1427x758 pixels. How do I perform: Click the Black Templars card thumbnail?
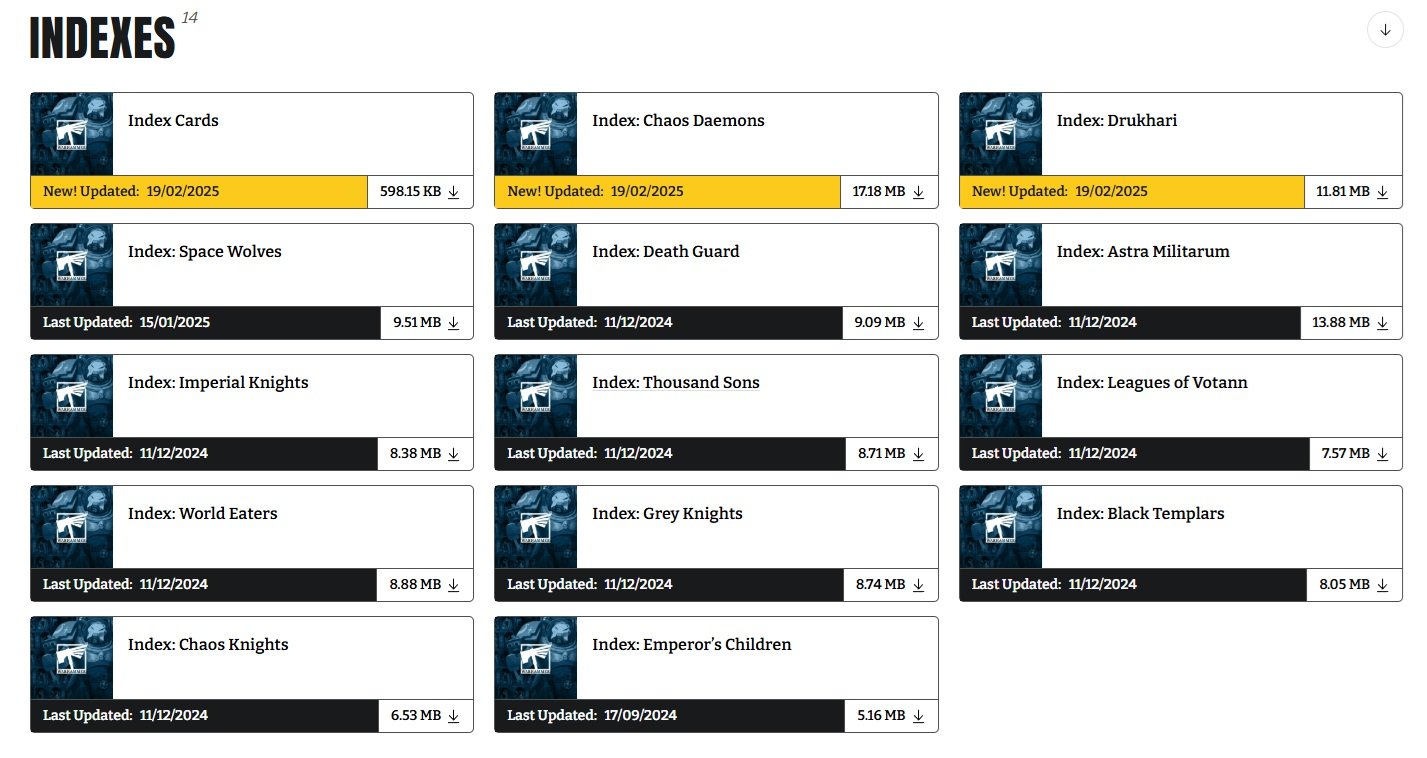pos(1001,527)
